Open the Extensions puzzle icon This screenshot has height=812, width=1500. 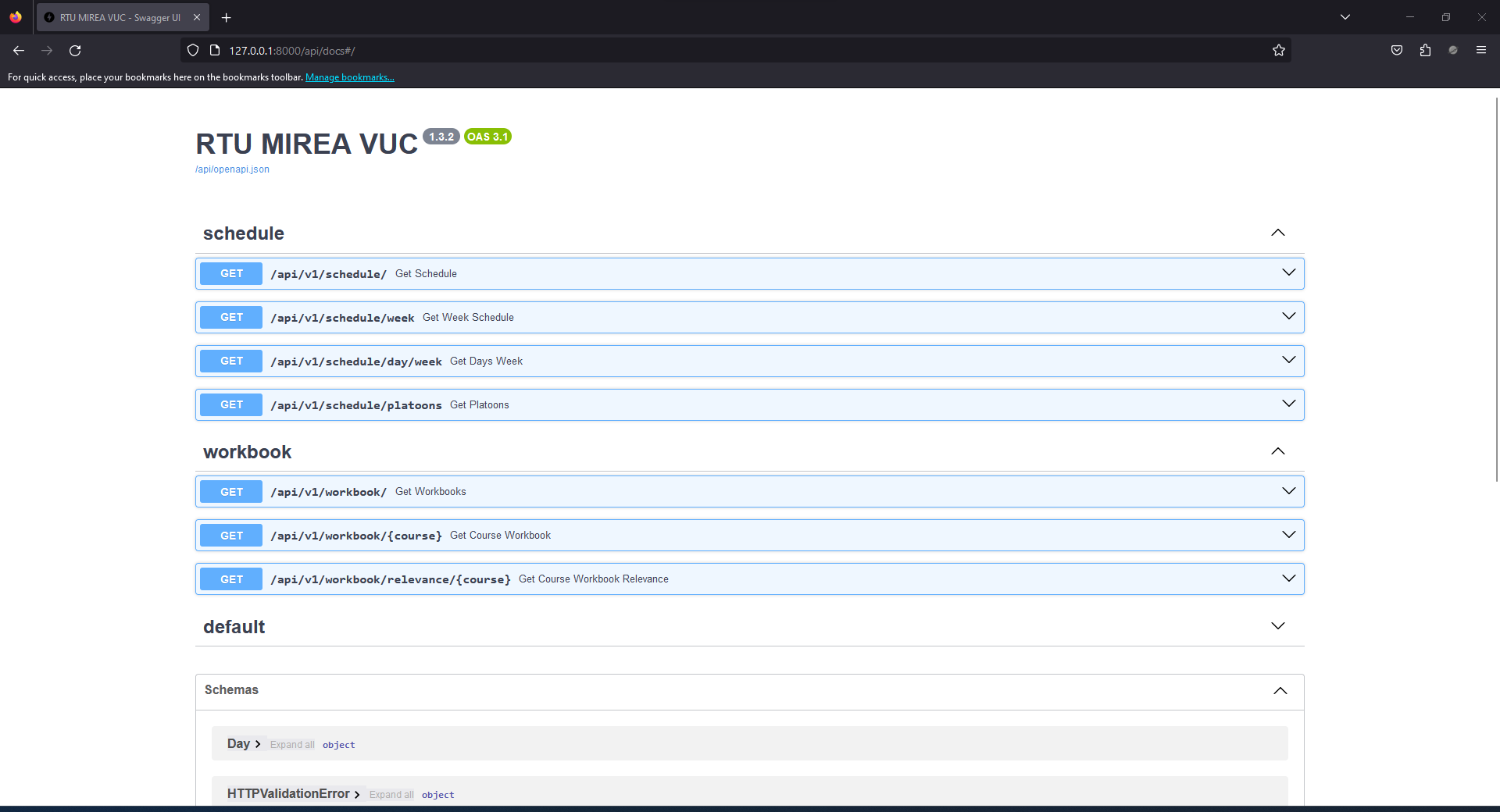pyautogui.click(x=1425, y=51)
